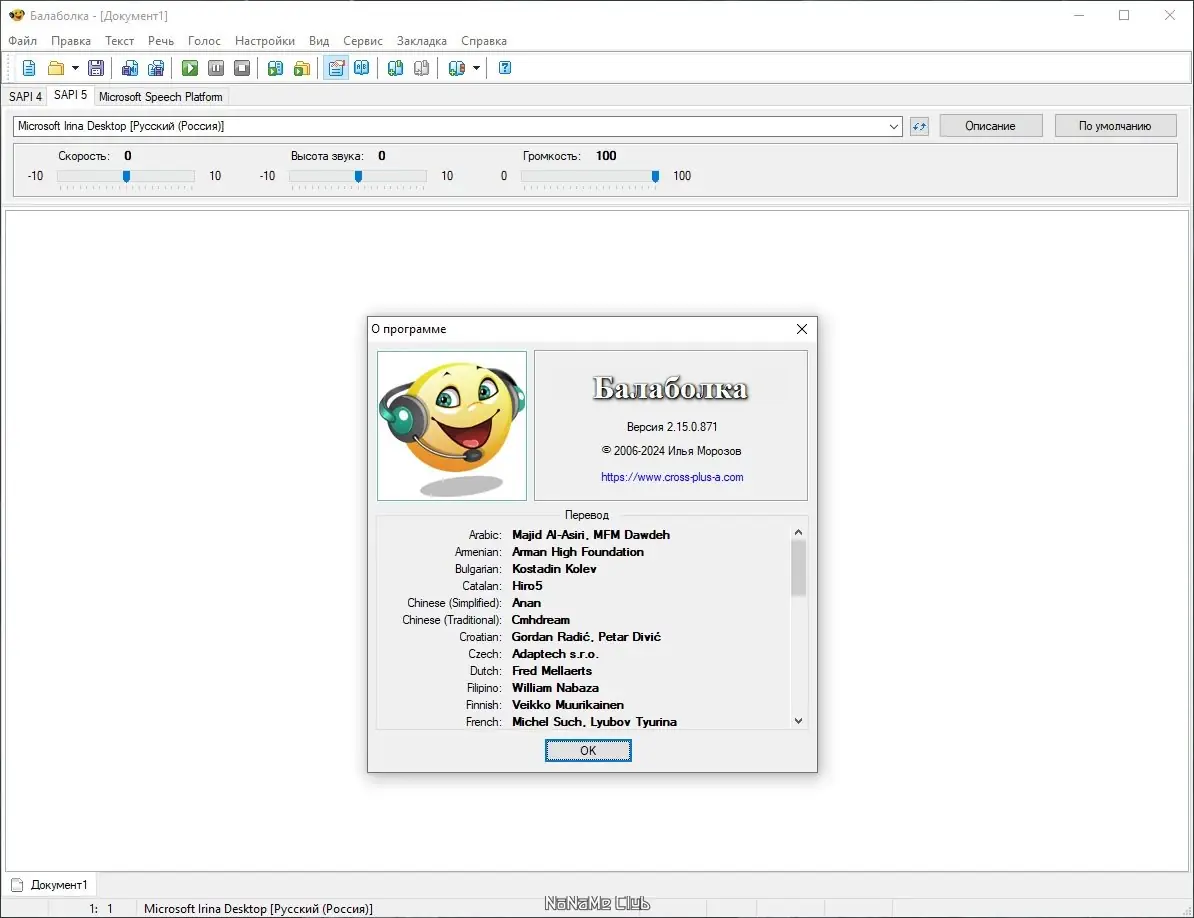Click the smiley headset logo image
This screenshot has height=918, width=1194.
(x=452, y=426)
